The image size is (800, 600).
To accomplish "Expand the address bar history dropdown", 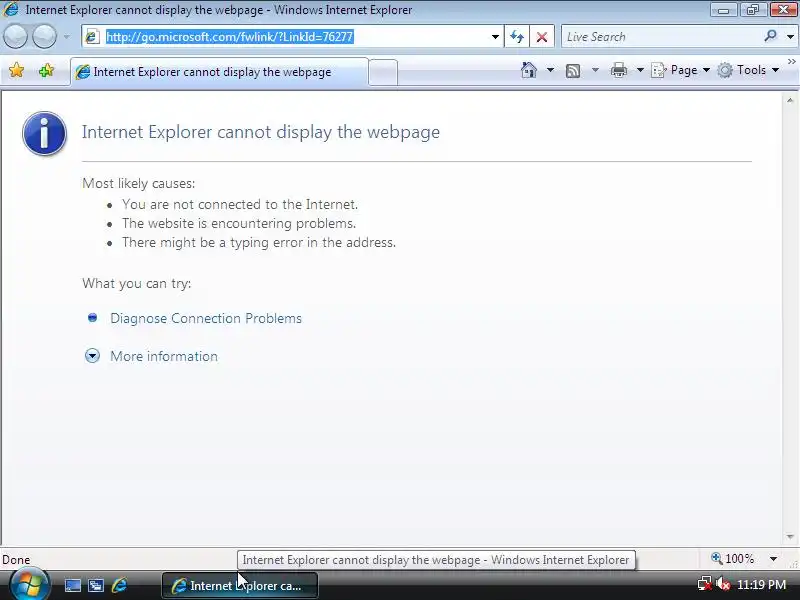I will [x=495, y=37].
